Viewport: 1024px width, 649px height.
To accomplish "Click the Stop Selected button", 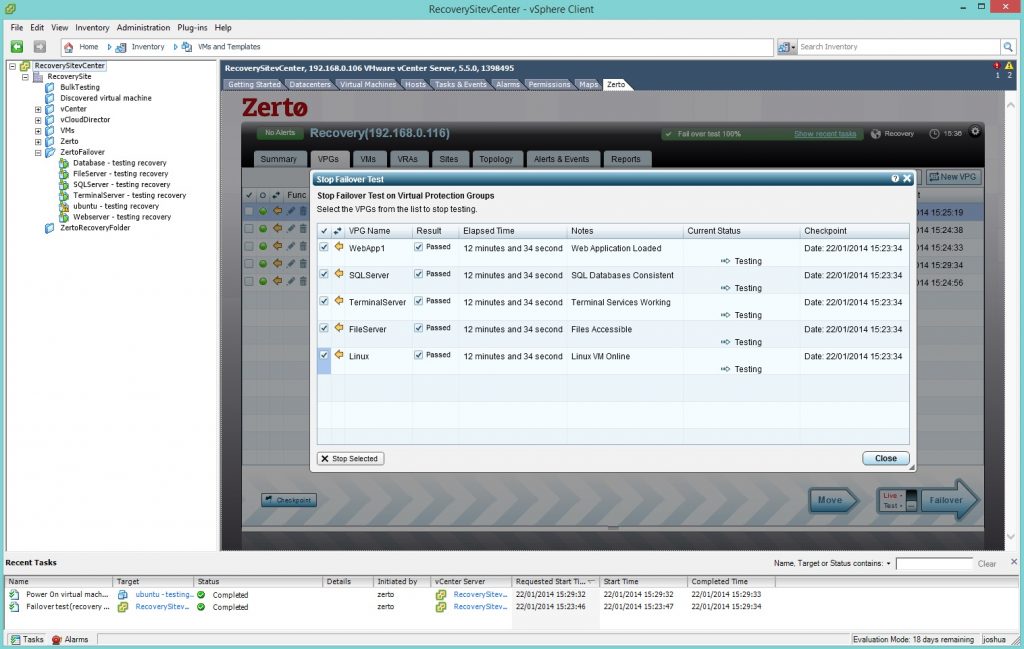I will pos(351,458).
